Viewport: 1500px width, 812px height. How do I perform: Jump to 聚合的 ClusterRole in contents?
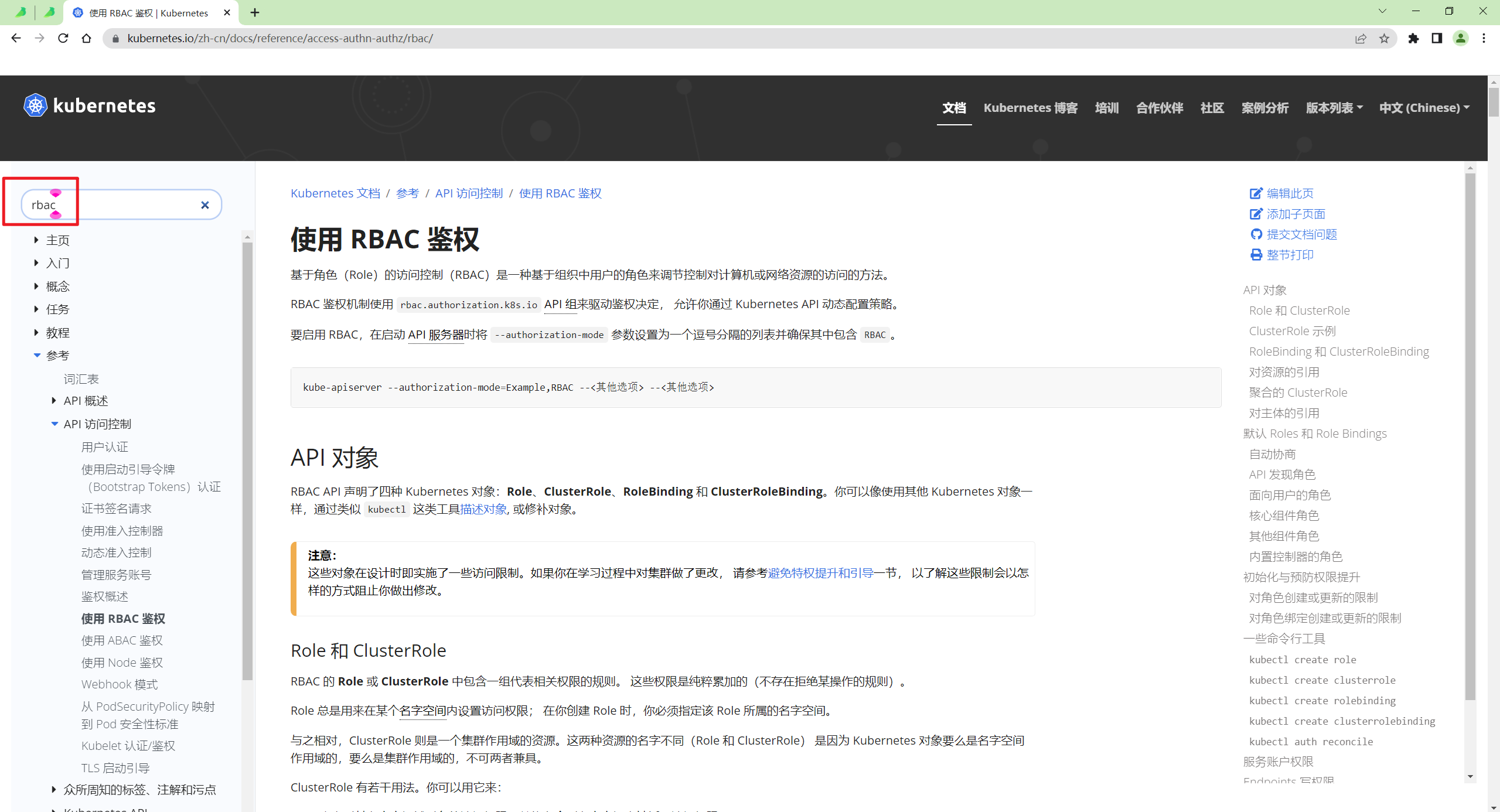(1298, 393)
